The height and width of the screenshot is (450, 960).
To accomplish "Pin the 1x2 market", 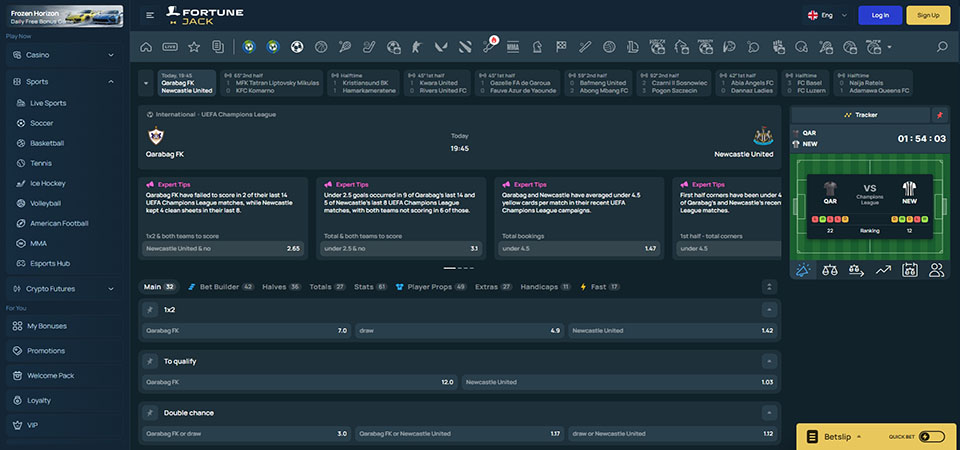I will [x=149, y=310].
